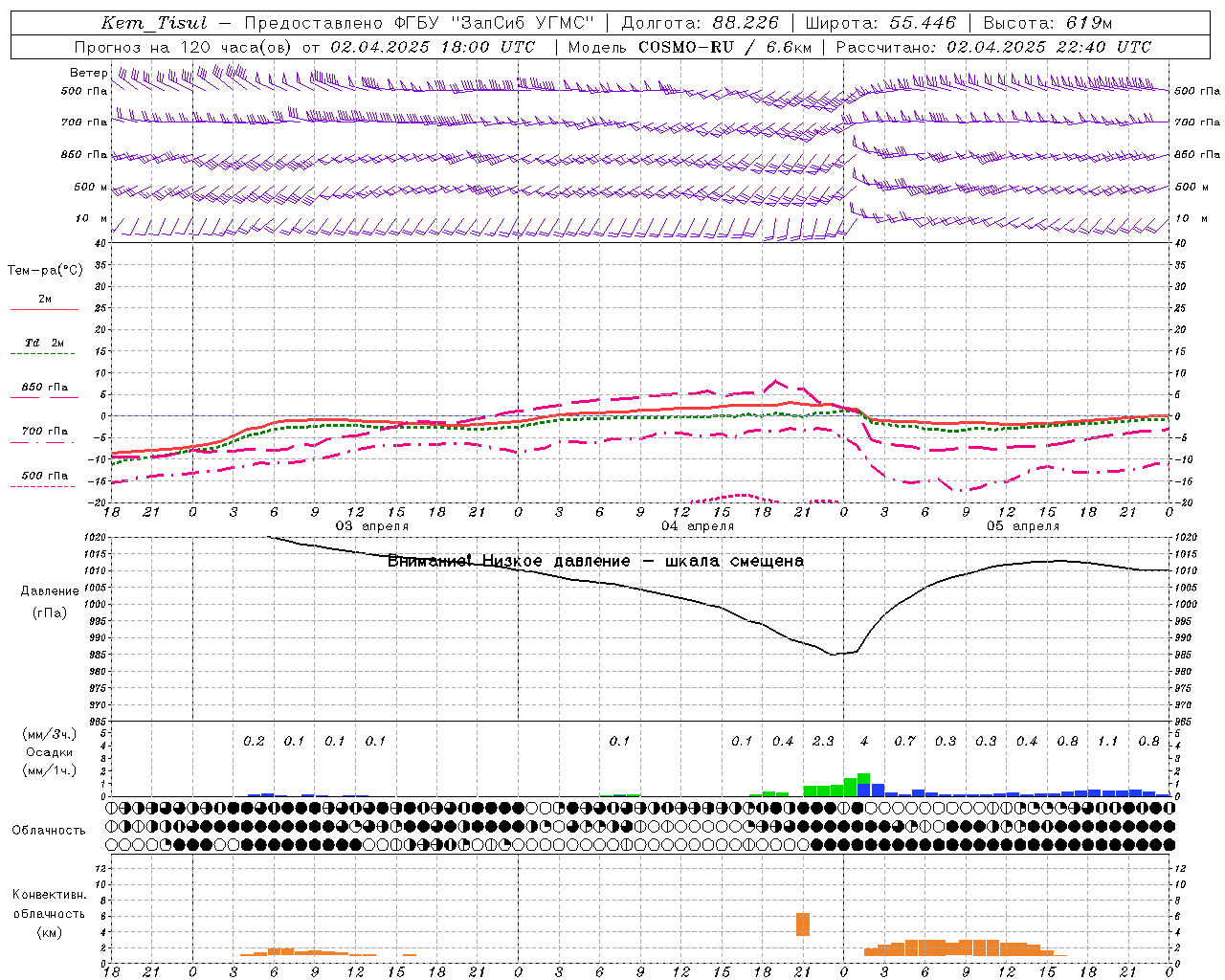Click the tall orange convective bar at 21h
1225x980 pixels.
click(803, 924)
